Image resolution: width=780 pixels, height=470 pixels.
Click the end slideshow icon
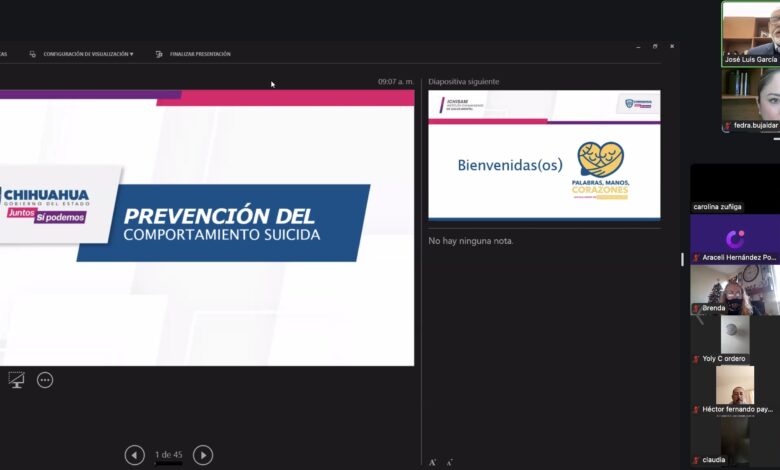[159, 54]
